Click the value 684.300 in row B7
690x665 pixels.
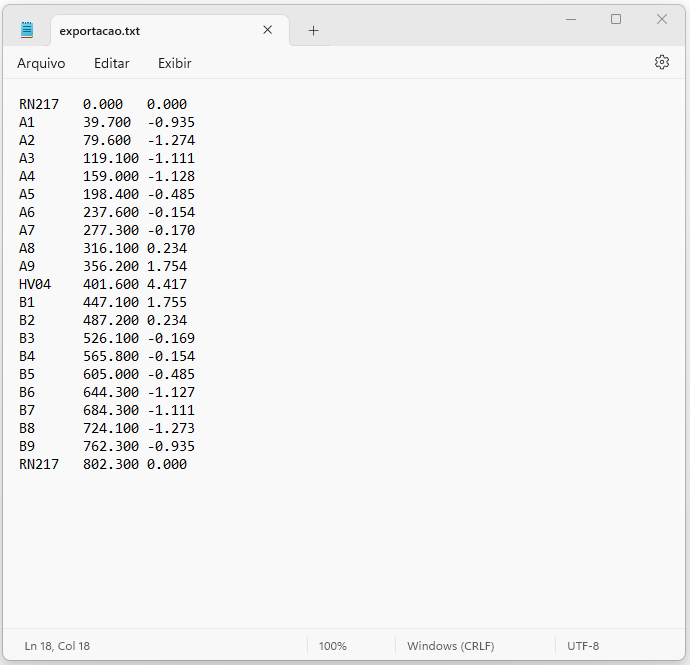[111, 411]
